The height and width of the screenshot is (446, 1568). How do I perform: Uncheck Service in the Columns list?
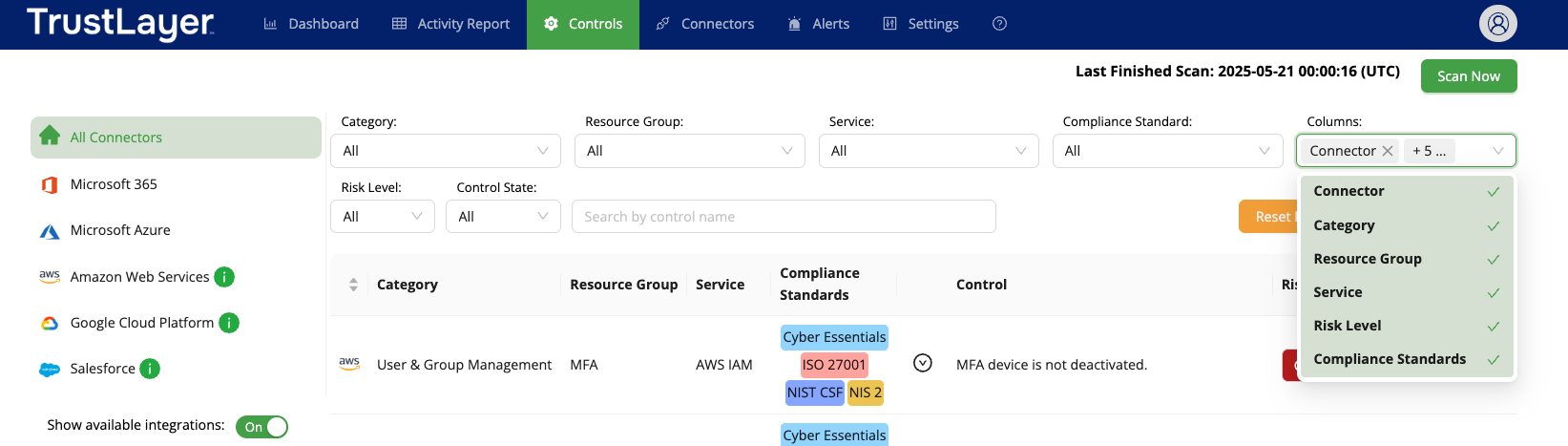1407,292
